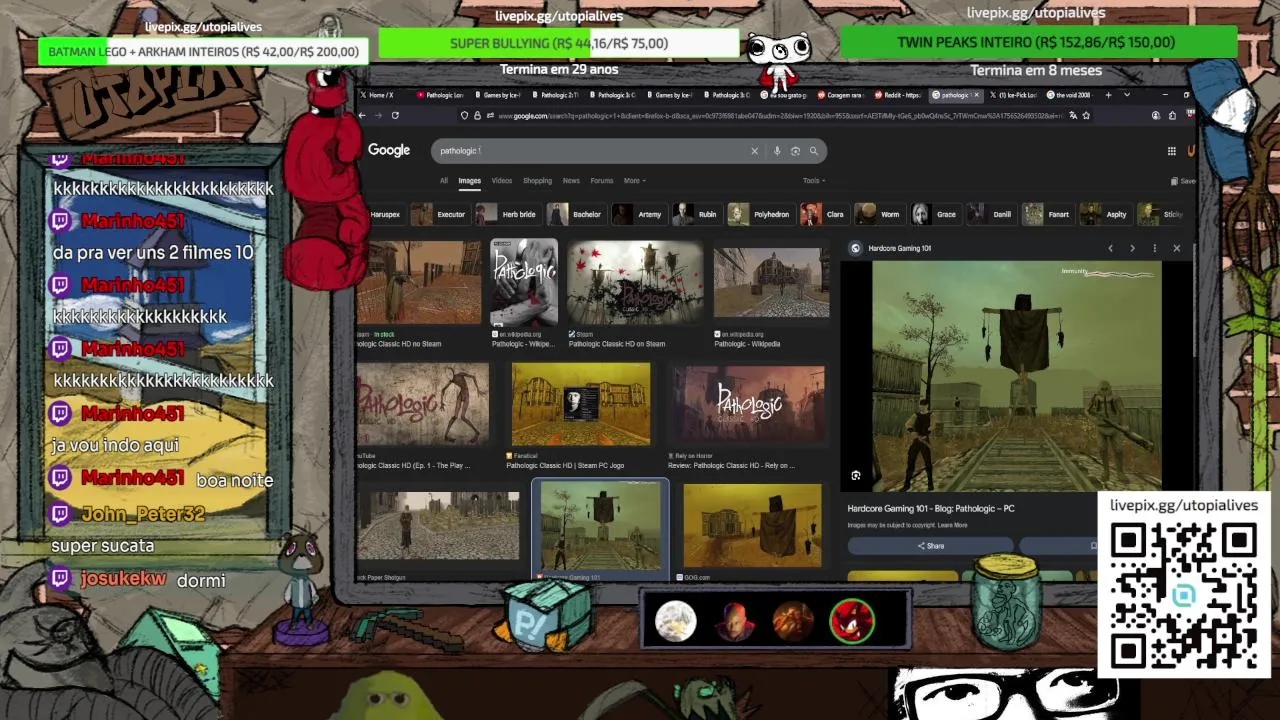Go to the News results tab

click(571, 181)
